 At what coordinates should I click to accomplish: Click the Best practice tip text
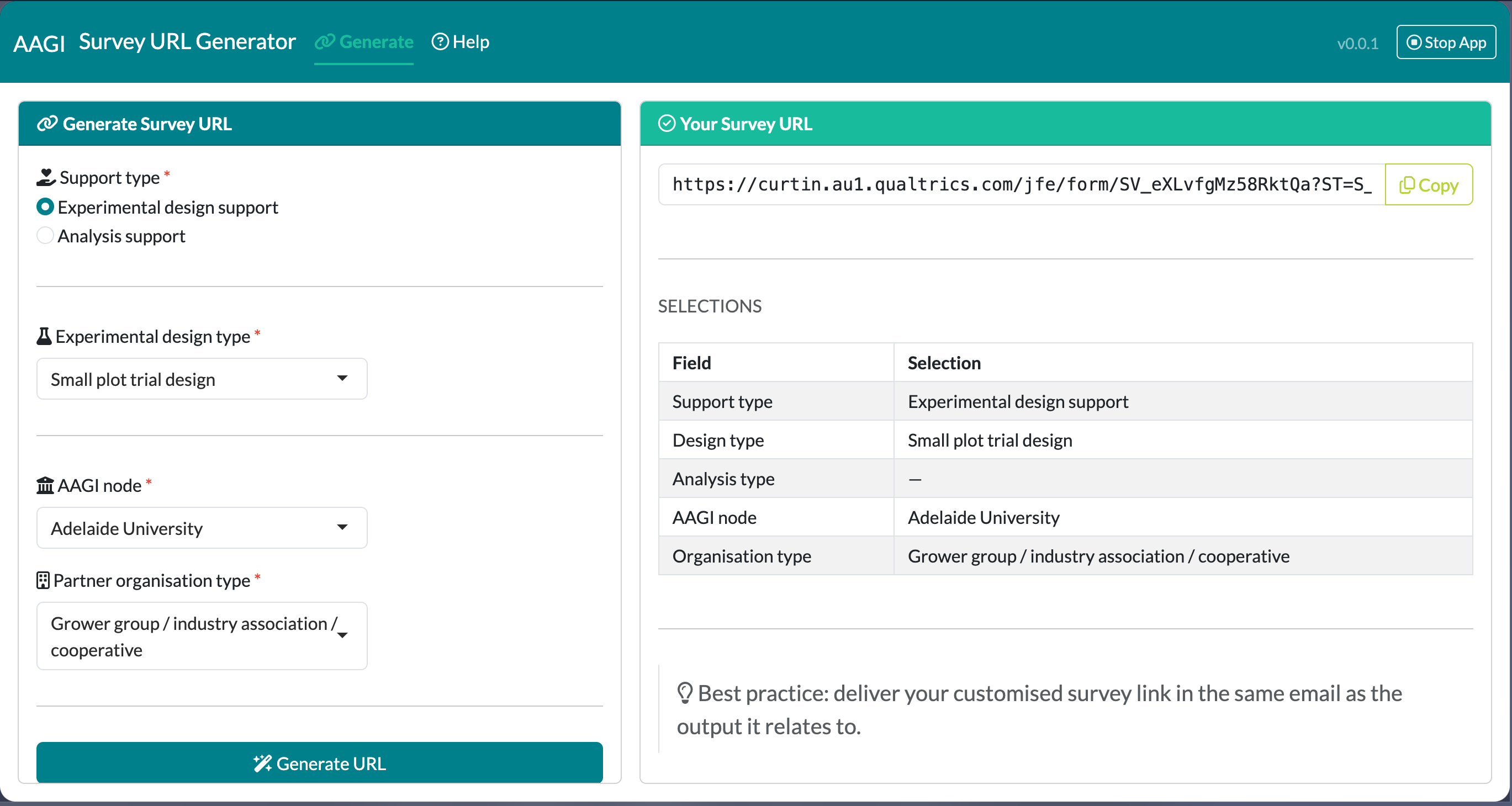(1039, 710)
